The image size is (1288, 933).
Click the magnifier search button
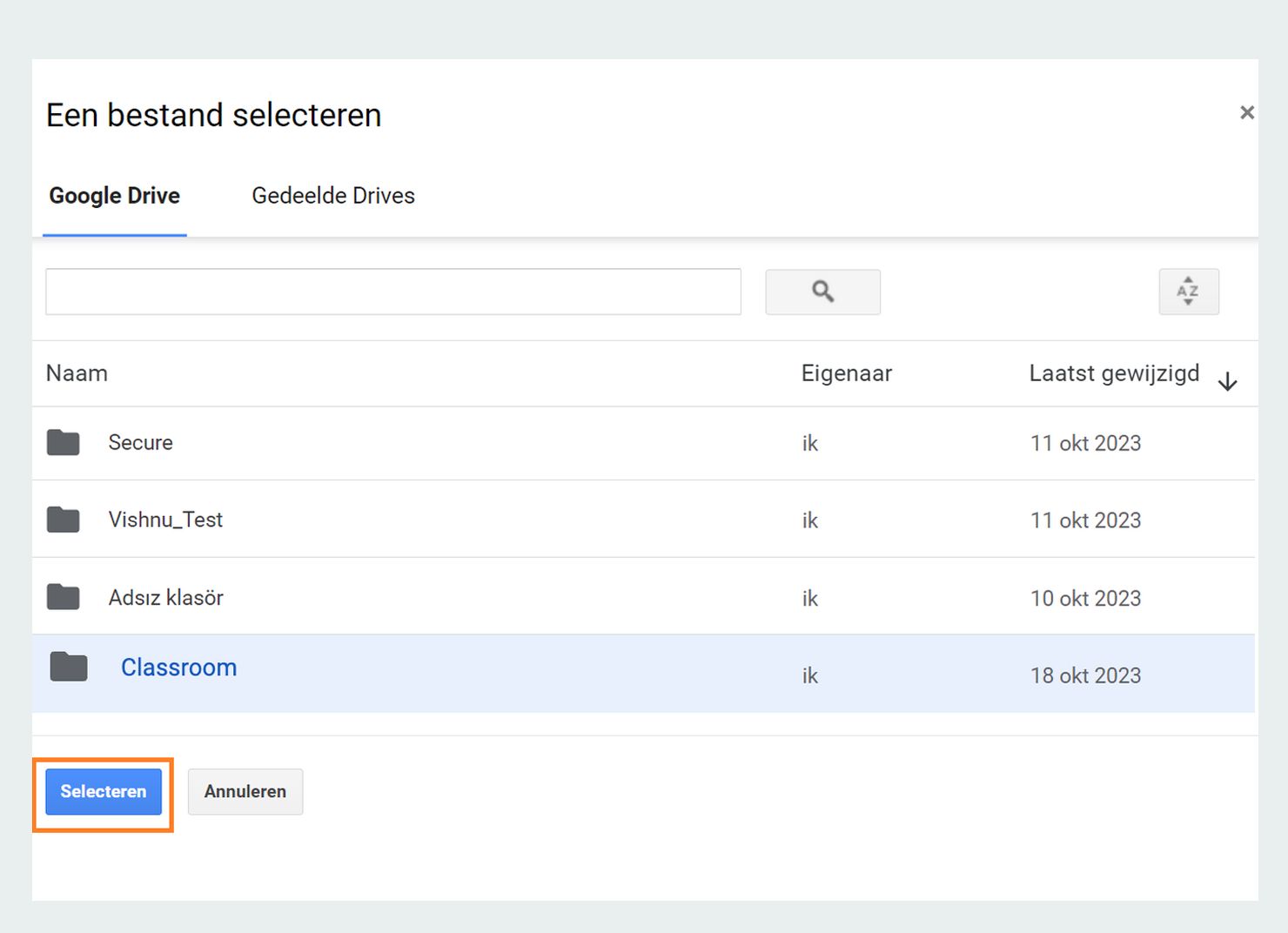(x=822, y=292)
